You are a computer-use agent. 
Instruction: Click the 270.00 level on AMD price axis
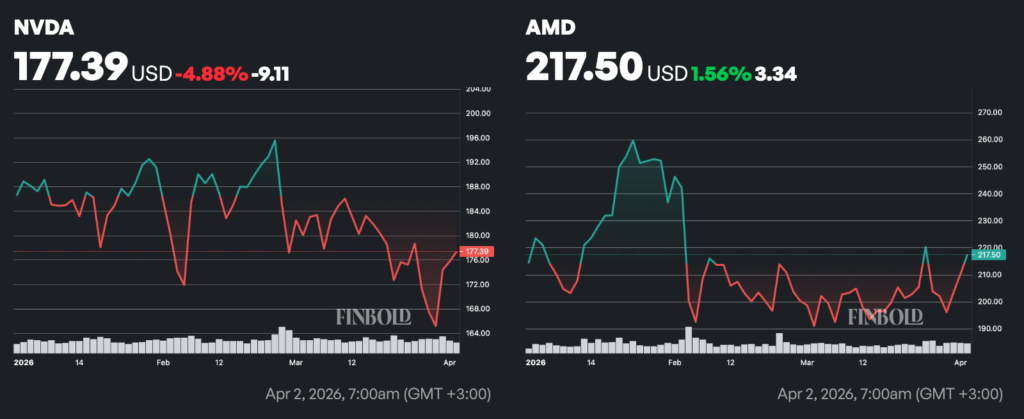(988, 112)
